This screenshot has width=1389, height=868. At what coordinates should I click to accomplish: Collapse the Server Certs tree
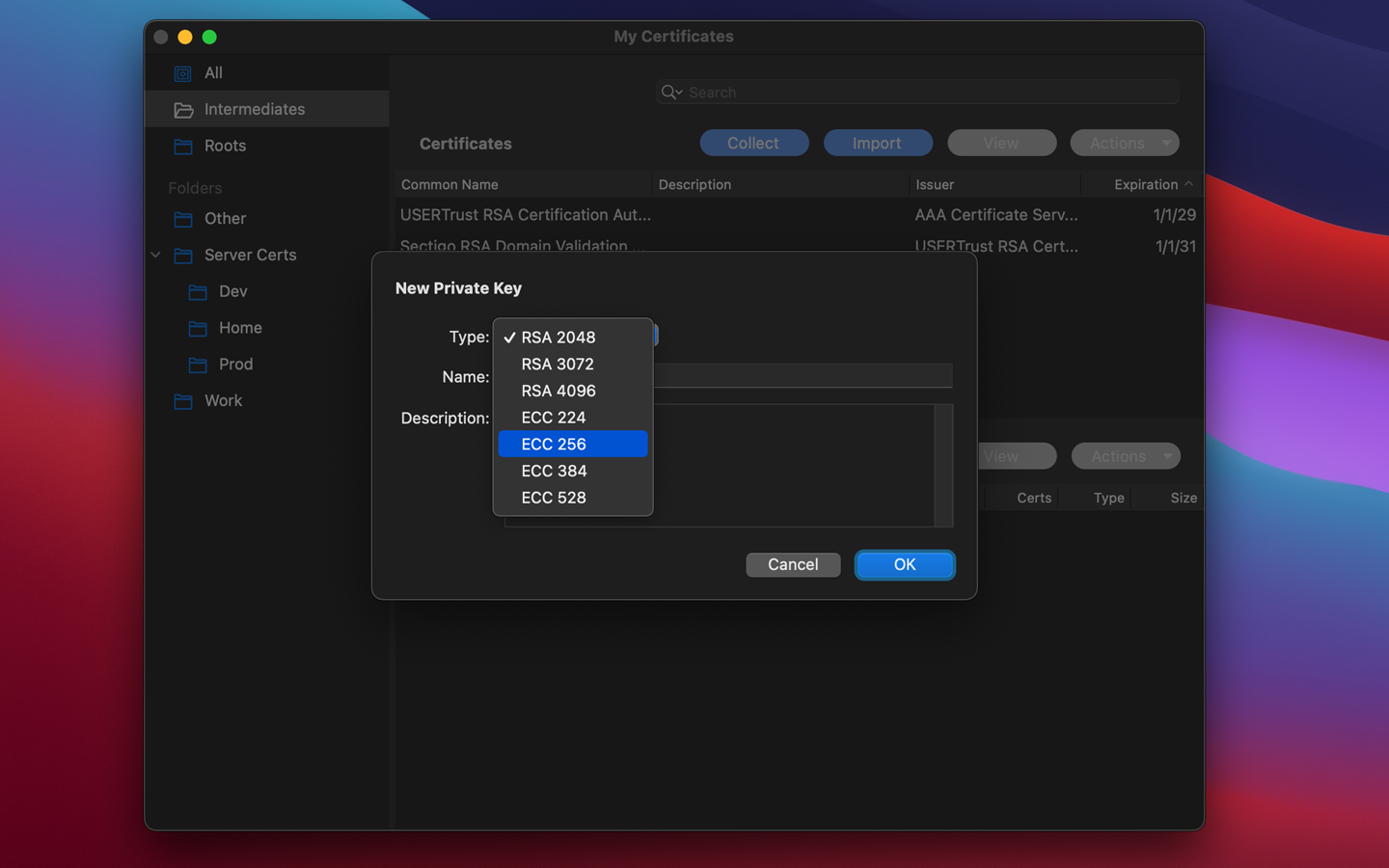click(155, 255)
